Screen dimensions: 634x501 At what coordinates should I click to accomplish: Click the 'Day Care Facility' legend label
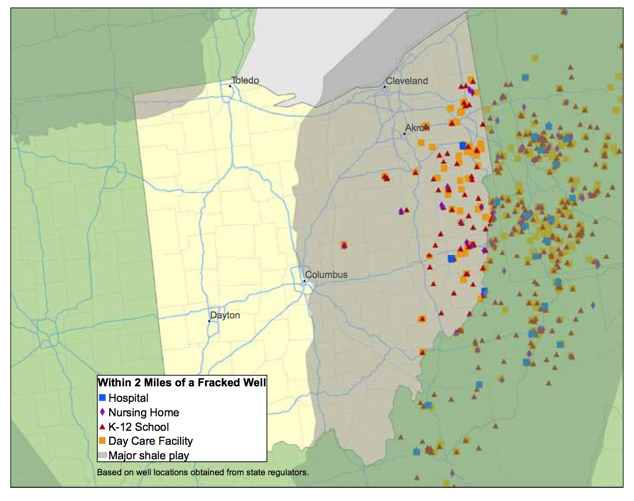150,441
